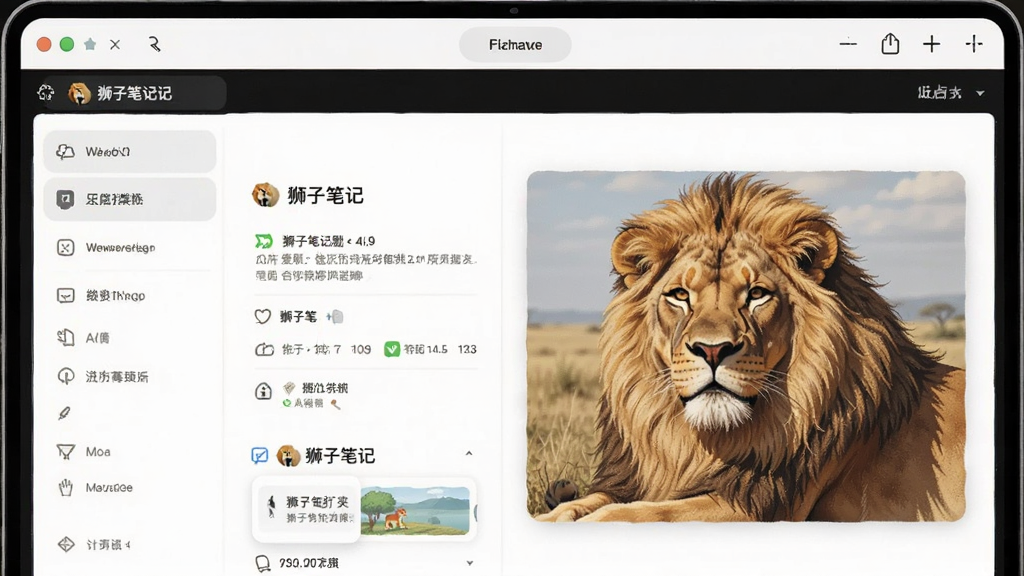The image size is (1024, 576).
Task: Click the plain plus icon left of the crosshair
Action: pos(931,44)
